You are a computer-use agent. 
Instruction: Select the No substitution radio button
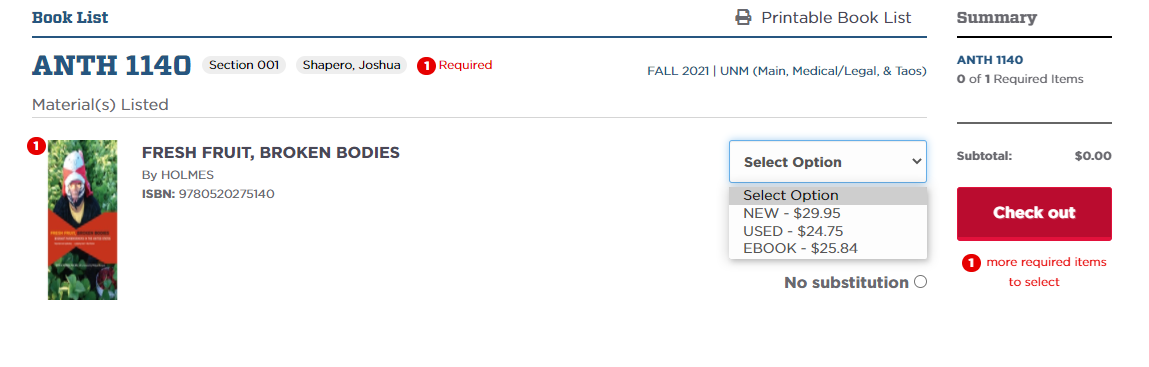pos(920,282)
